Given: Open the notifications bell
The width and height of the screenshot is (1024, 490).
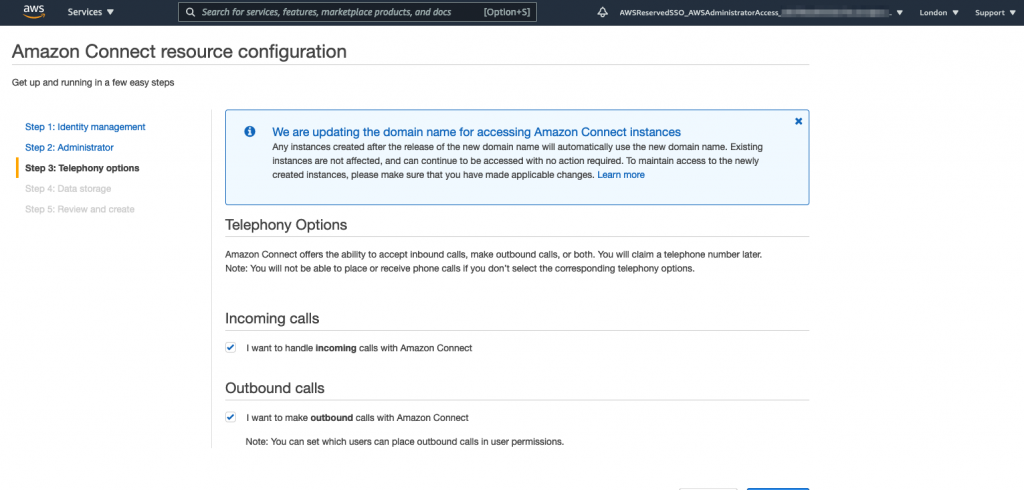Looking at the screenshot, I should (602, 13).
